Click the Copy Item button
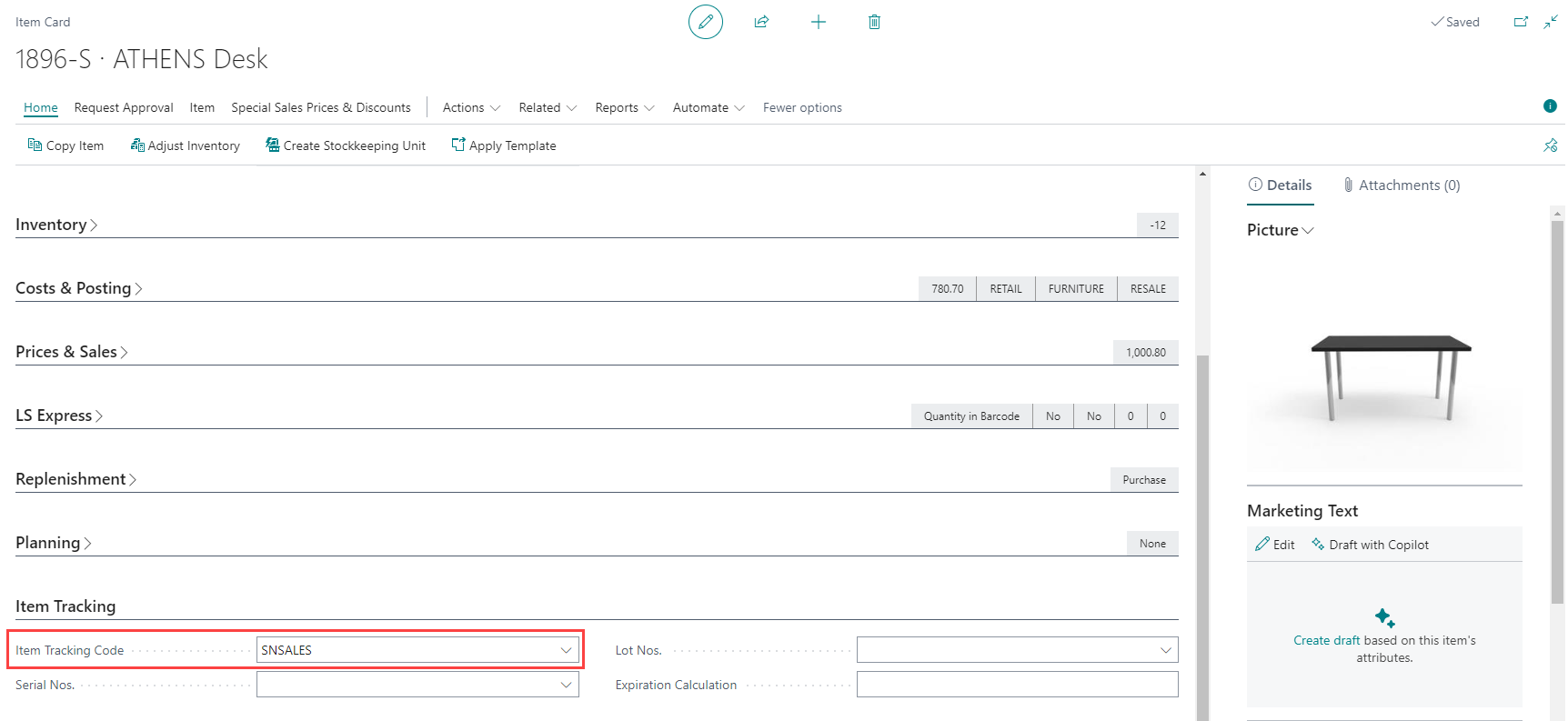 pos(65,145)
